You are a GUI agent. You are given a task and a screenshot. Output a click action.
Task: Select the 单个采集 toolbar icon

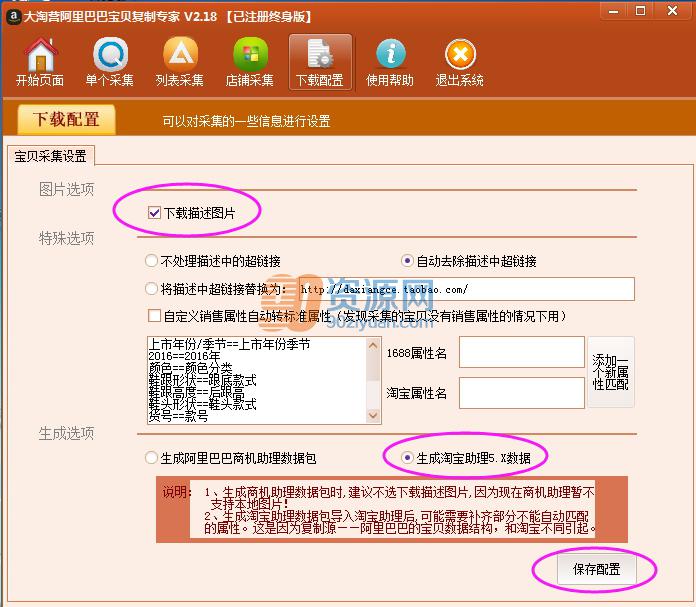[x=110, y=62]
